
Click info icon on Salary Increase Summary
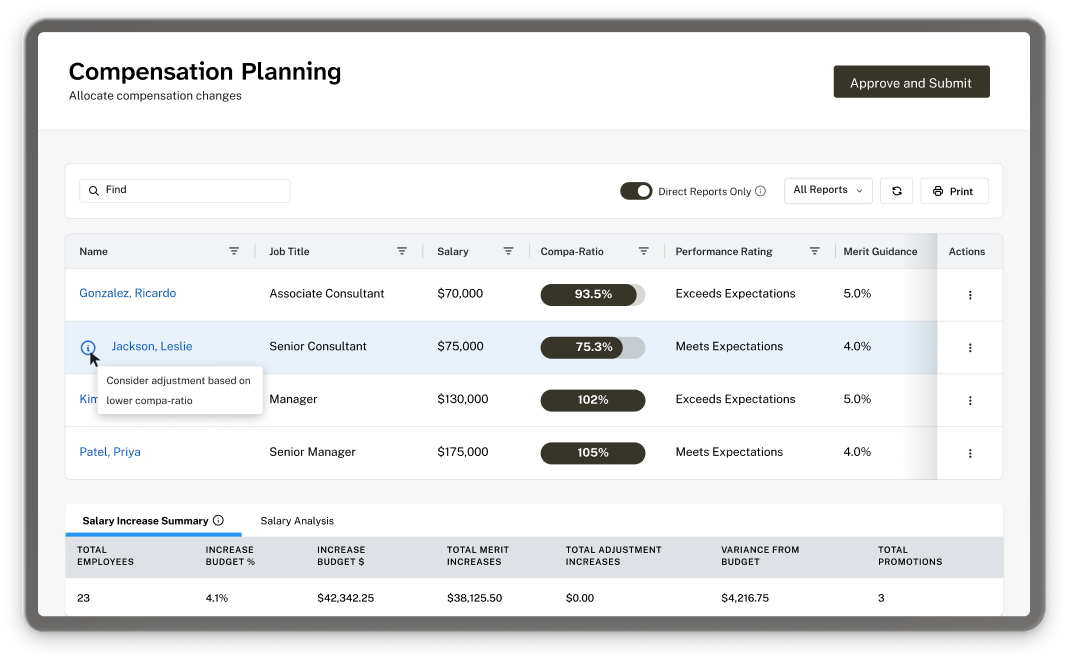(218, 521)
